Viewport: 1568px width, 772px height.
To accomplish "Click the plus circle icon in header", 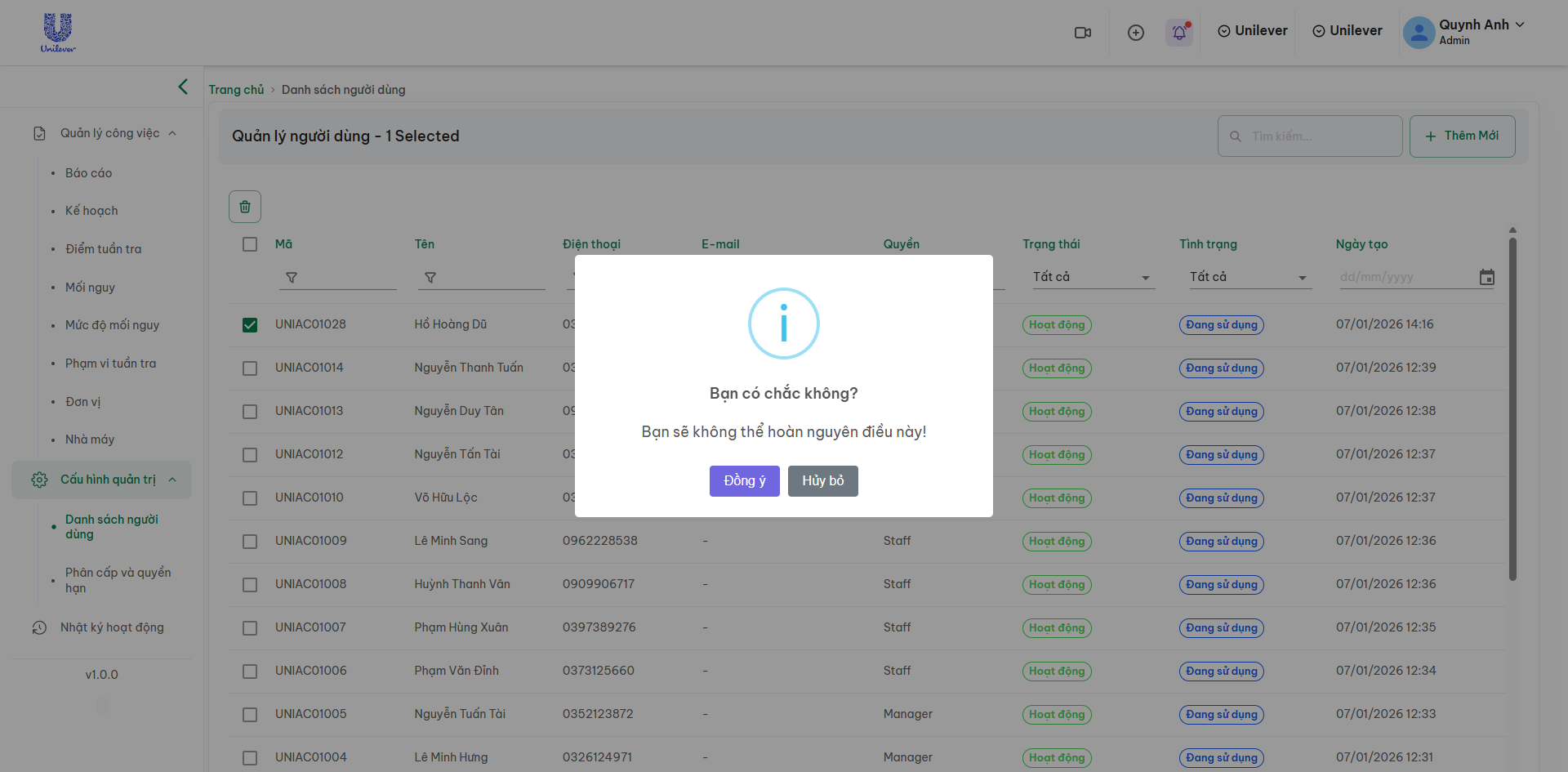I will click(x=1135, y=33).
